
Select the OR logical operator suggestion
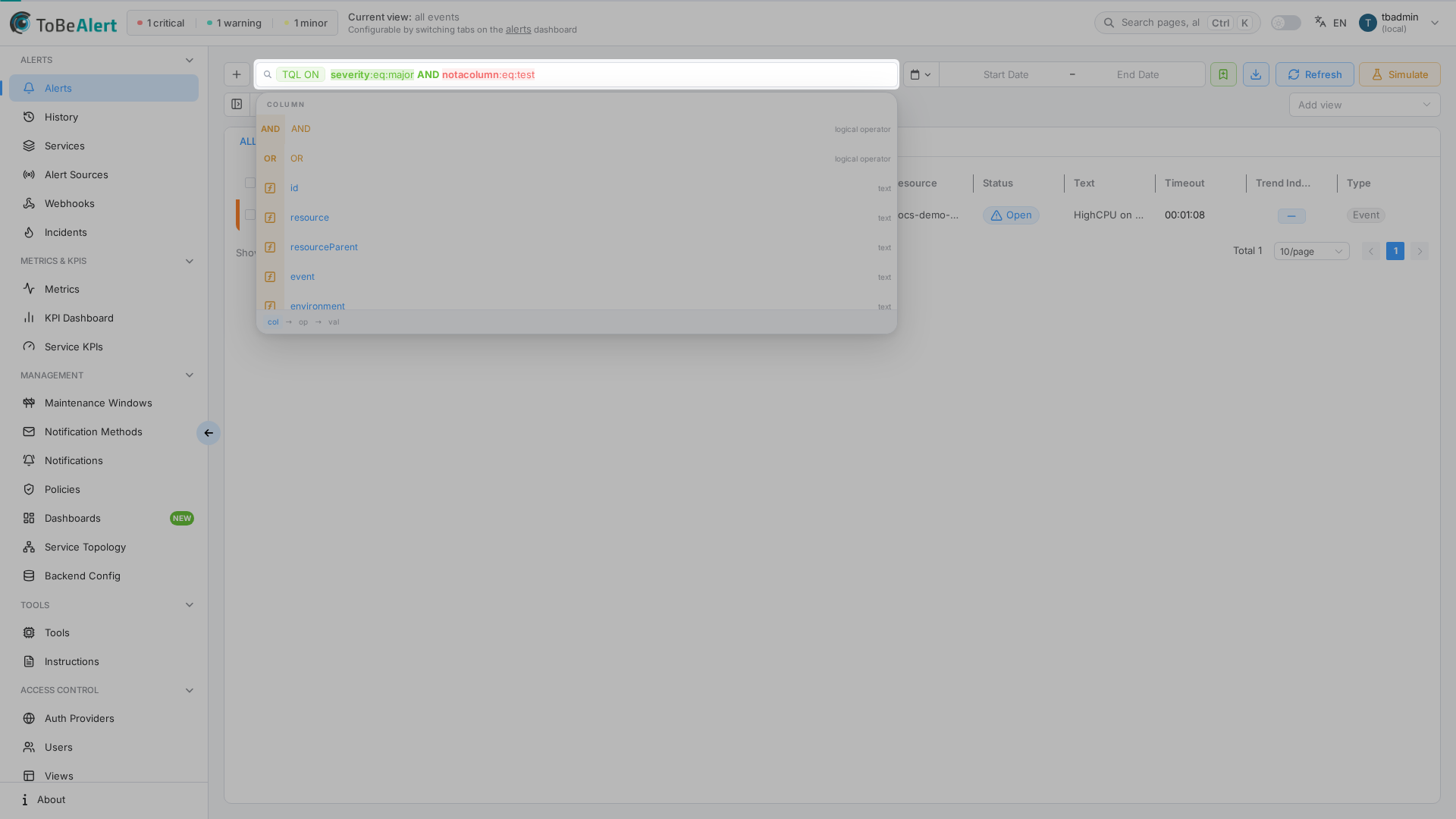576,158
